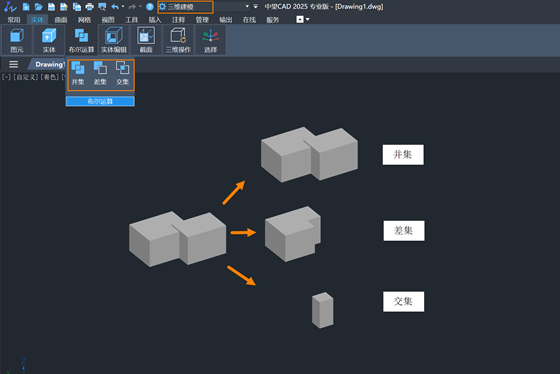
Task: Redo the last undone action
Action: pyautogui.click(x=132, y=6)
